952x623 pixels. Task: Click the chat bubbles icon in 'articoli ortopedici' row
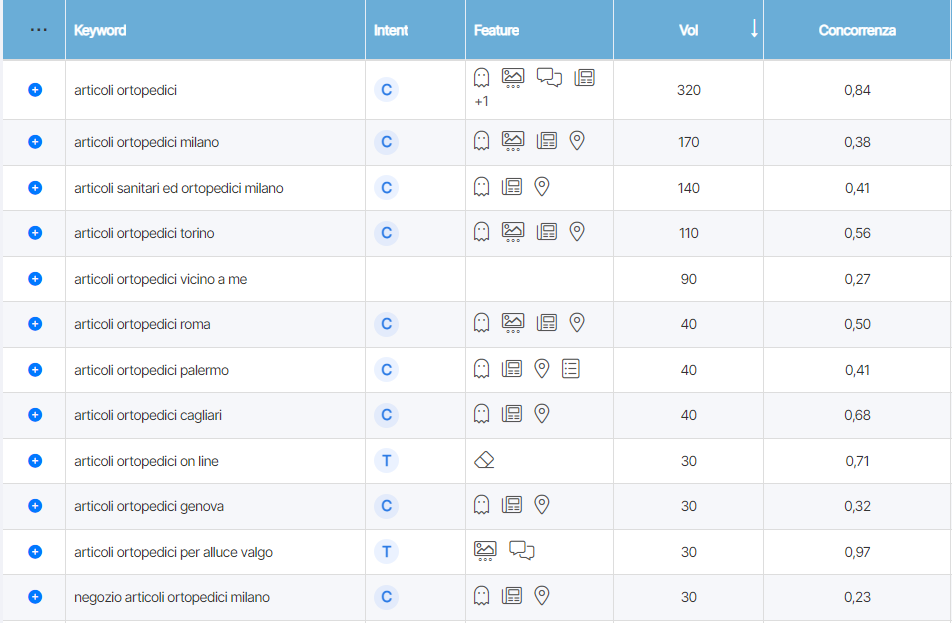[549, 77]
